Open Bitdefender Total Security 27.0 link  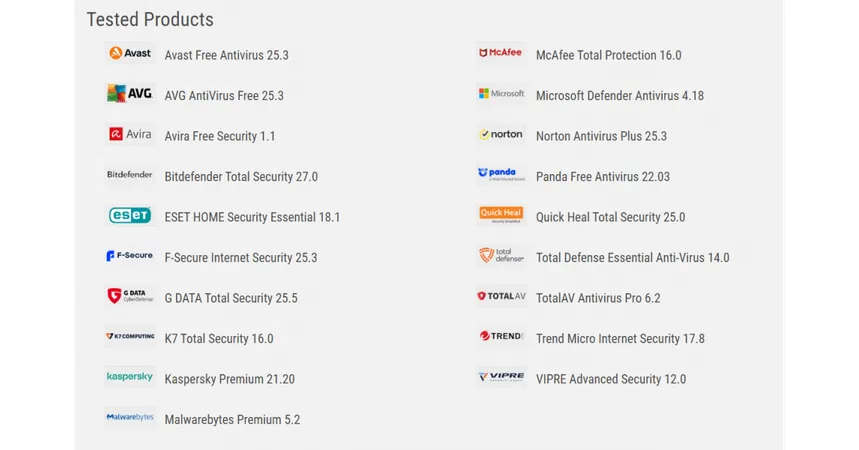coord(241,176)
